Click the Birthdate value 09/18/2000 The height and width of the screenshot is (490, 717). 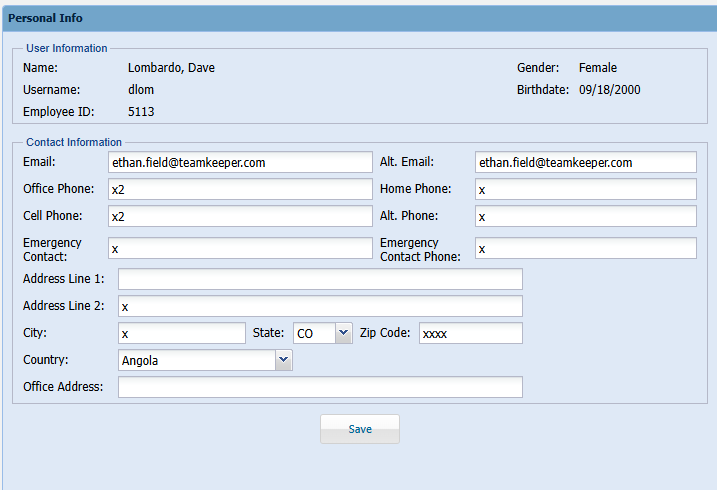pos(609,90)
